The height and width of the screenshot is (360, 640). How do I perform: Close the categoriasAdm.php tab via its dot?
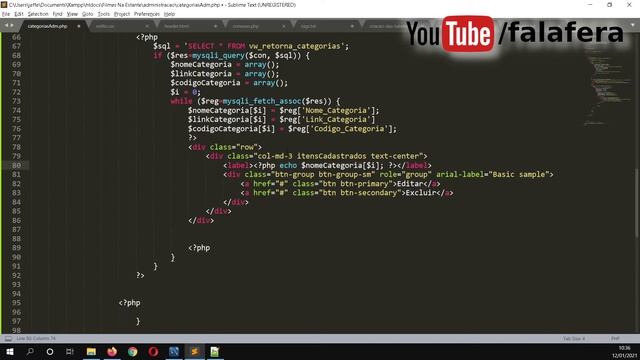coord(79,26)
